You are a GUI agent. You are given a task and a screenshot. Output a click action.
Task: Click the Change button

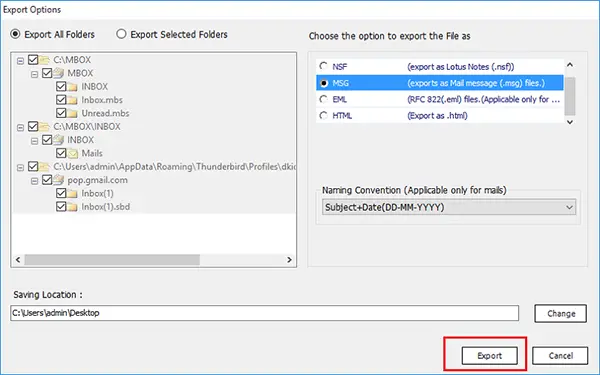560,313
